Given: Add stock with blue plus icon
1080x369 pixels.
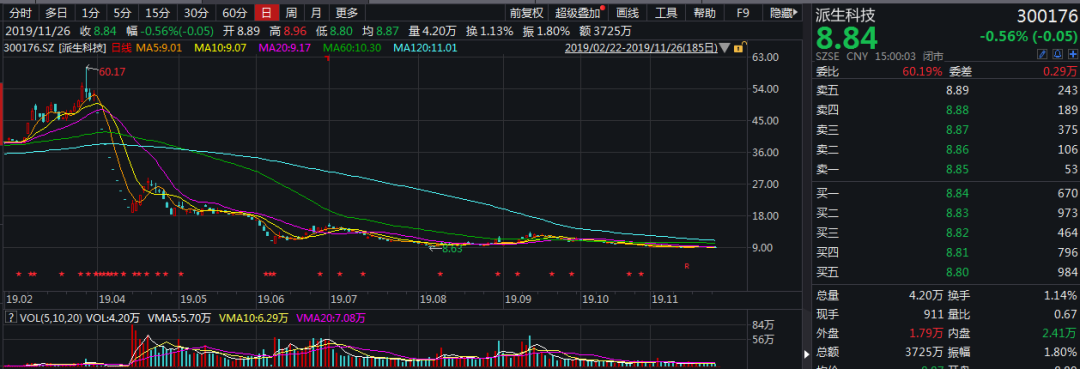Looking at the screenshot, I should pos(1072,55).
